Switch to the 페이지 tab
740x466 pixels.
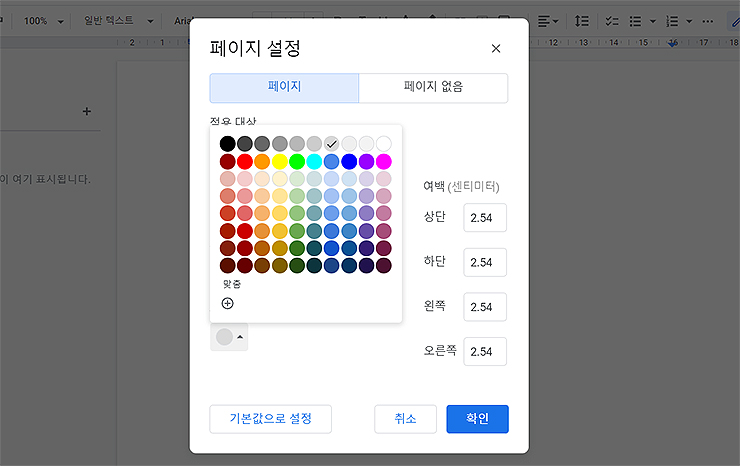[x=284, y=88]
